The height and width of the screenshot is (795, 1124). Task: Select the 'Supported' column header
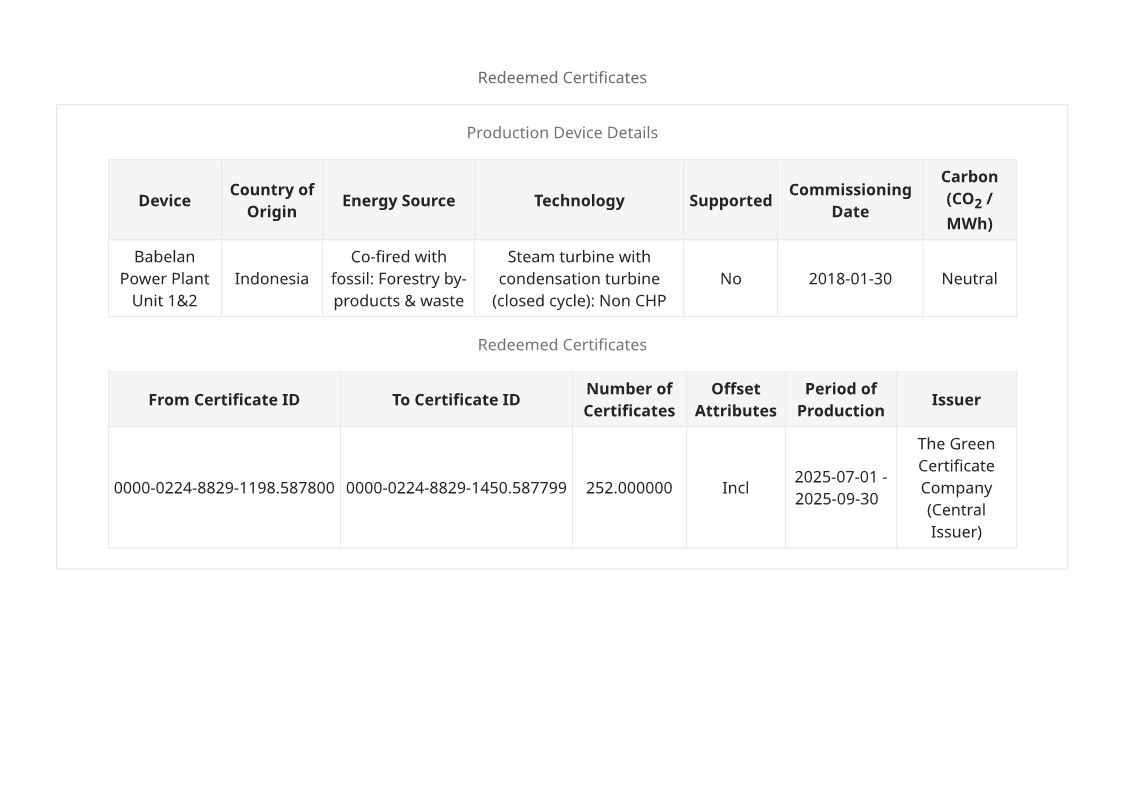pyautogui.click(x=730, y=200)
